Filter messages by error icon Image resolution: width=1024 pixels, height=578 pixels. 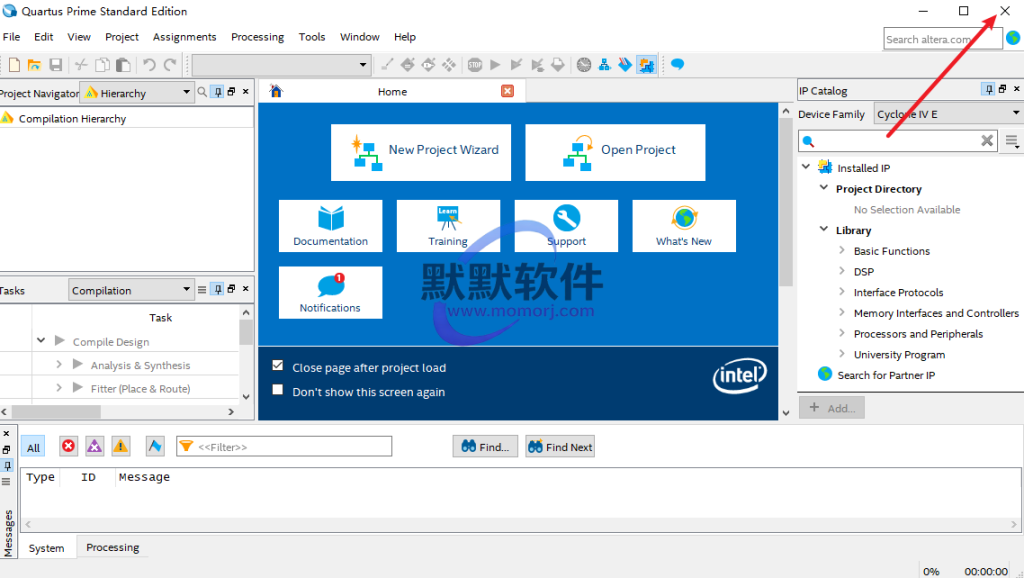tap(69, 446)
